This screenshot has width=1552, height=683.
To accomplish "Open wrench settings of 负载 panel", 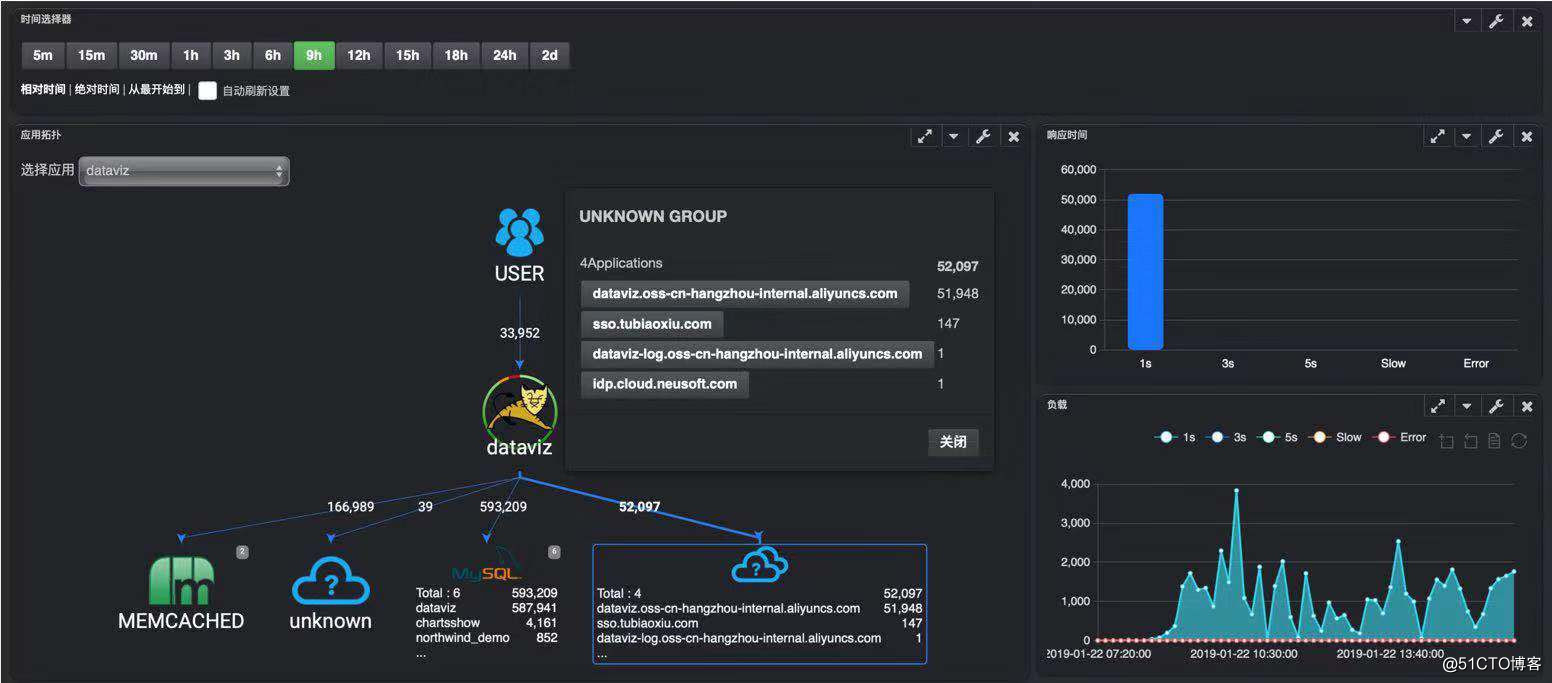I will point(1496,406).
